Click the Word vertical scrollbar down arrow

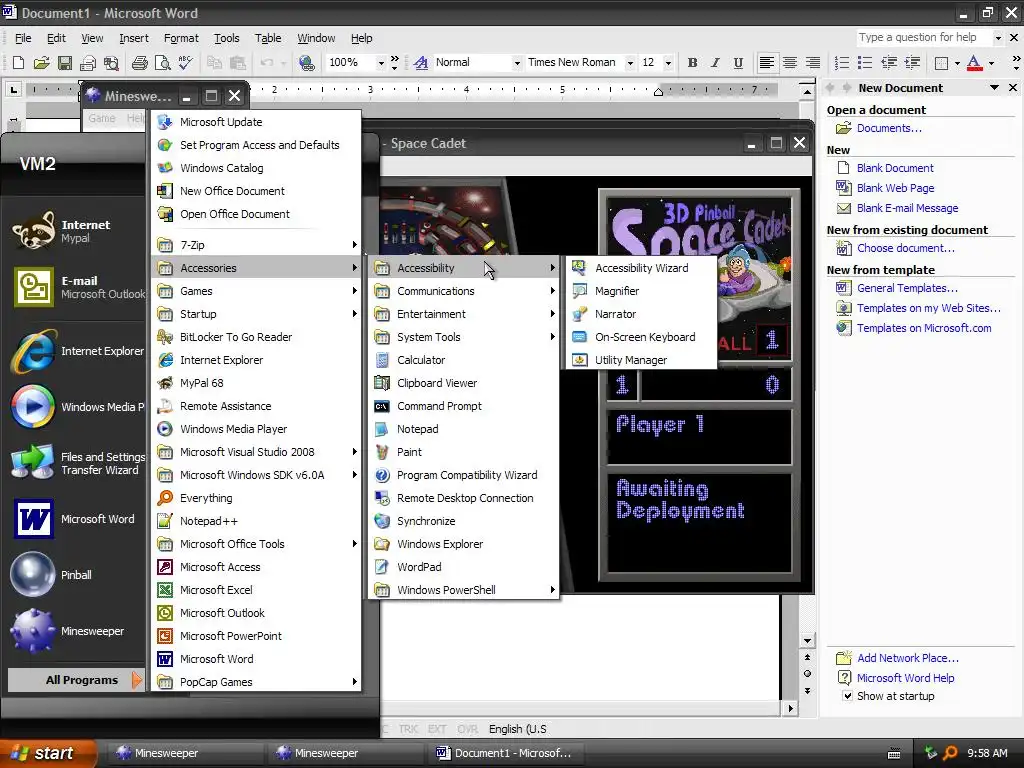(x=807, y=641)
